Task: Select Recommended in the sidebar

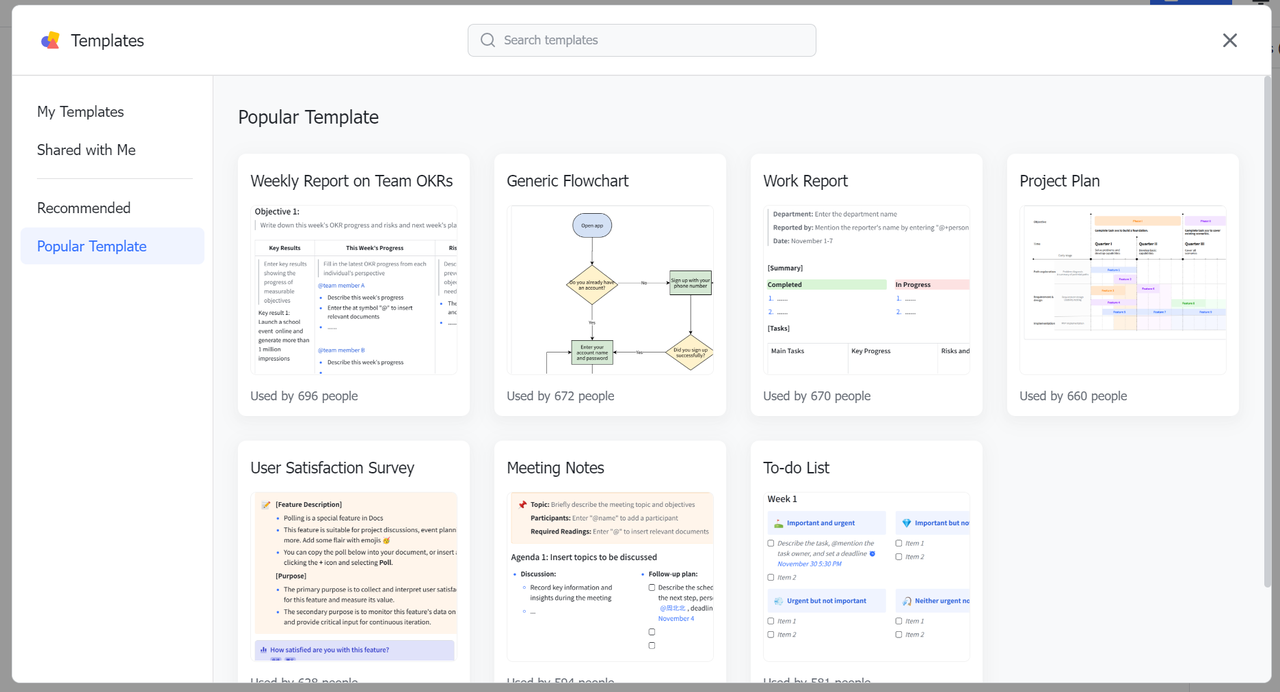Action: [84, 208]
